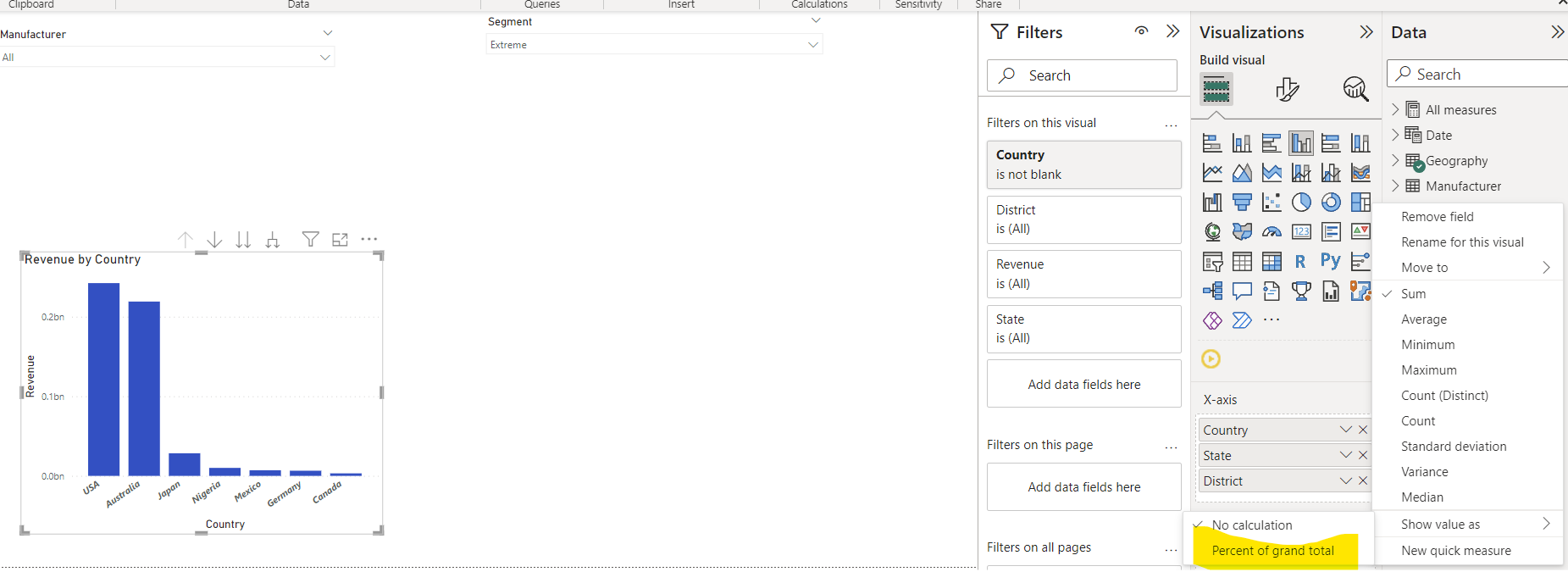Select the checked Sum aggregation
Screen dimensions: 1568x583
coord(1413,294)
